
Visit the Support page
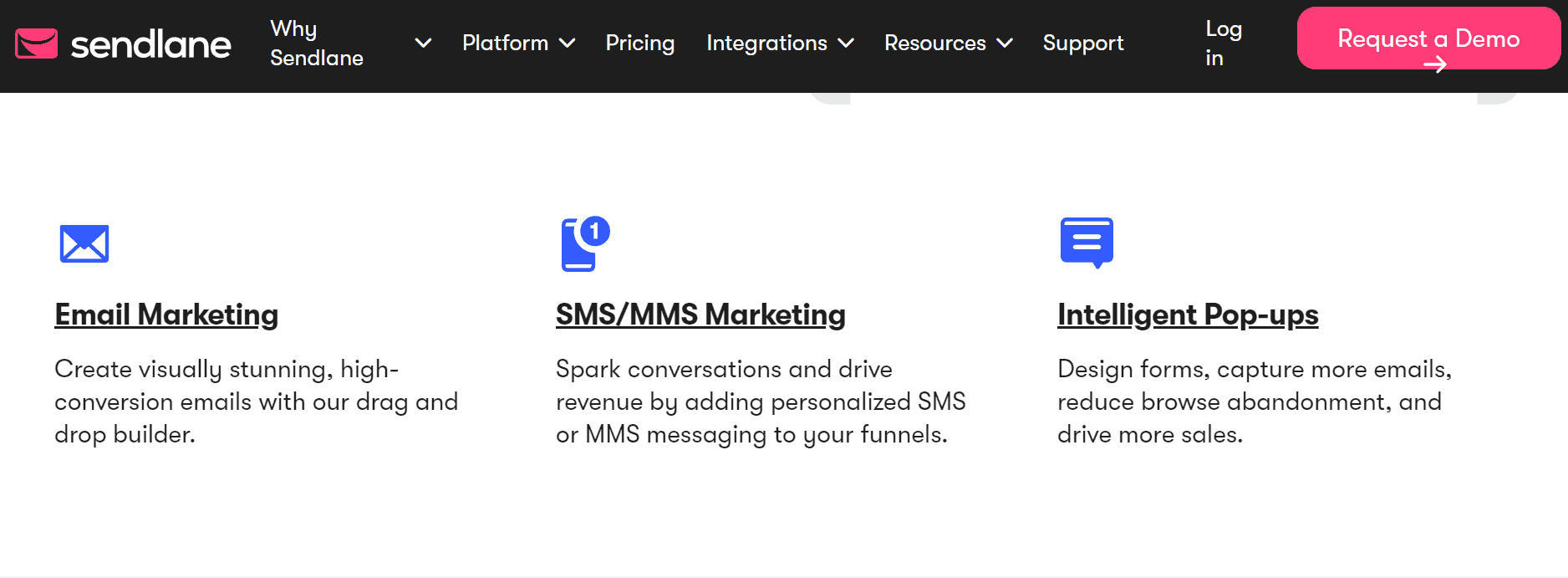coord(1082,43)
